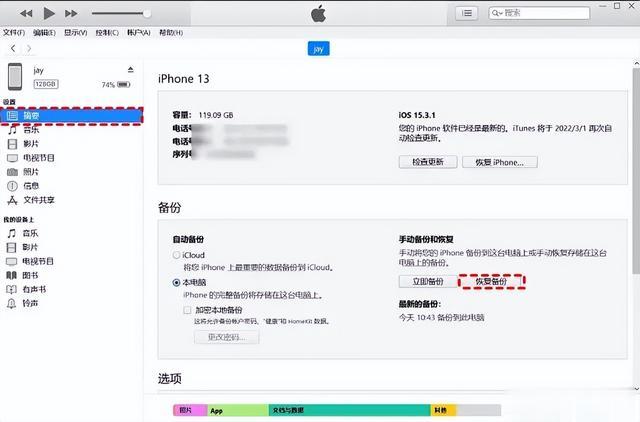Click the 文稿与数据 storage bar segment

350,410
